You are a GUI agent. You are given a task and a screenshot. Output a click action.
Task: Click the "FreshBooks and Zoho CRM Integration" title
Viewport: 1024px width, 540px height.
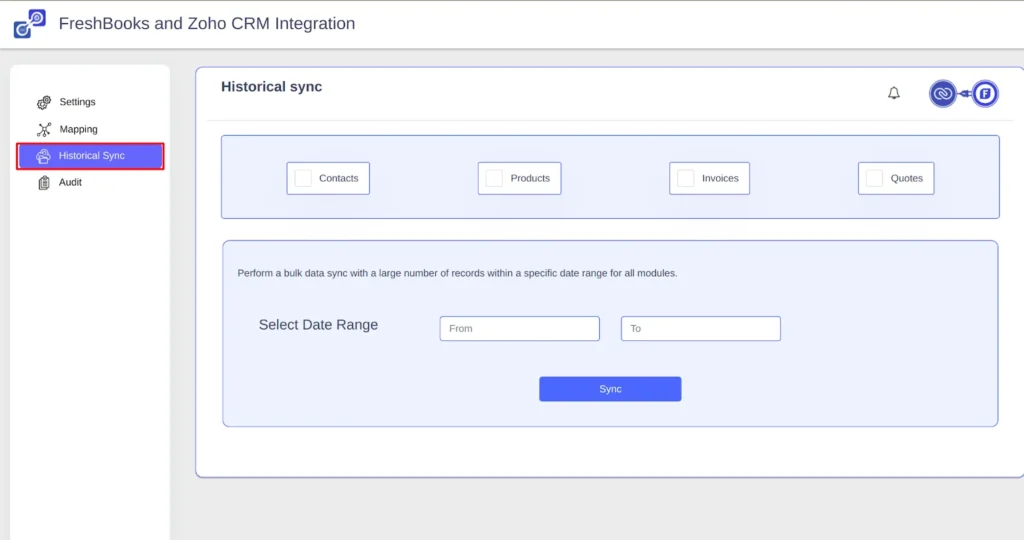point(207,24)
